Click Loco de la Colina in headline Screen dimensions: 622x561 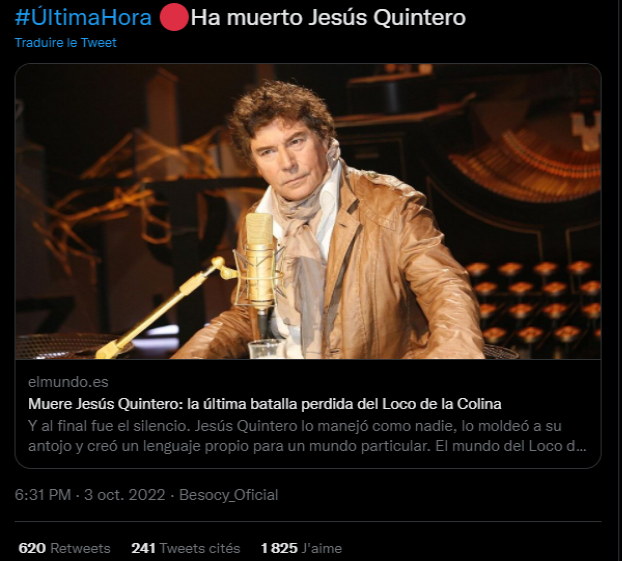point(442,404)
